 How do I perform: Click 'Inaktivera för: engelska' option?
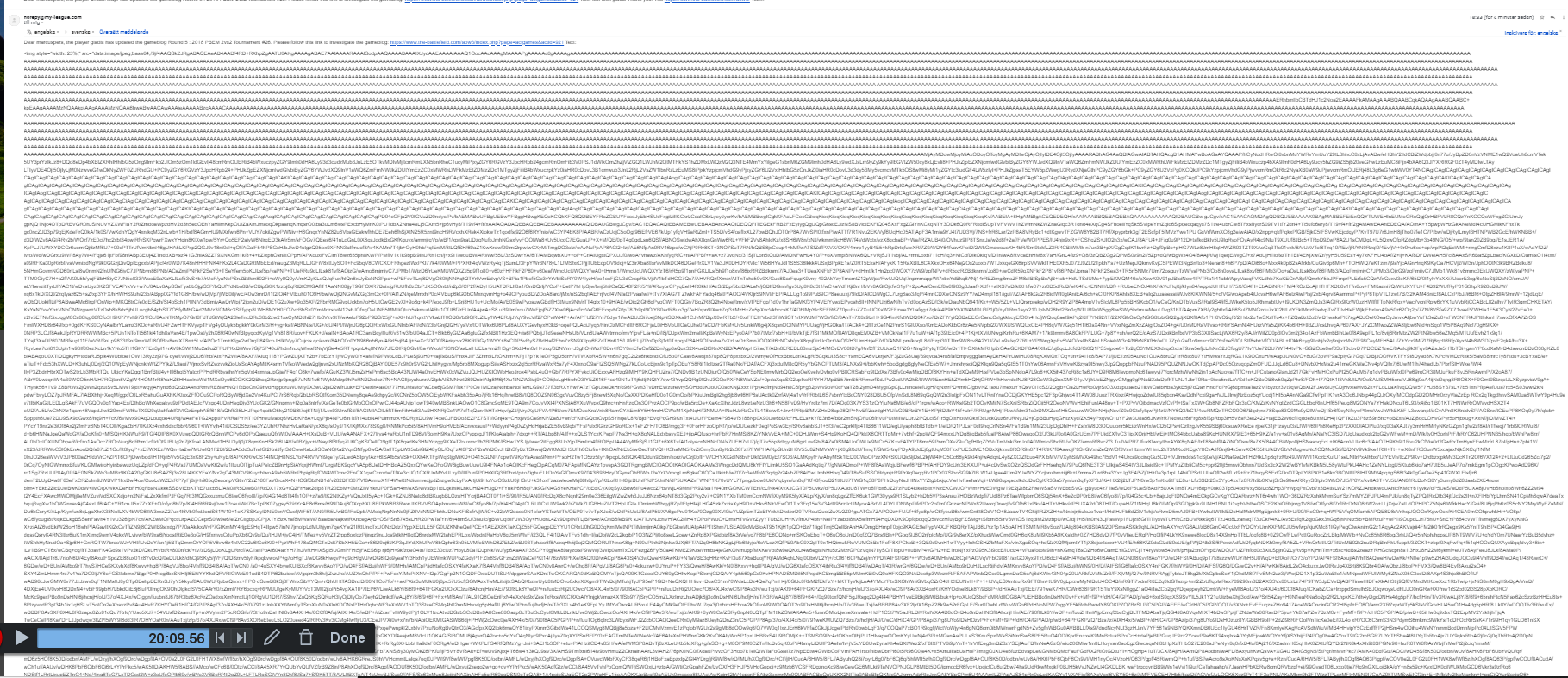[x=1531, y=32]
